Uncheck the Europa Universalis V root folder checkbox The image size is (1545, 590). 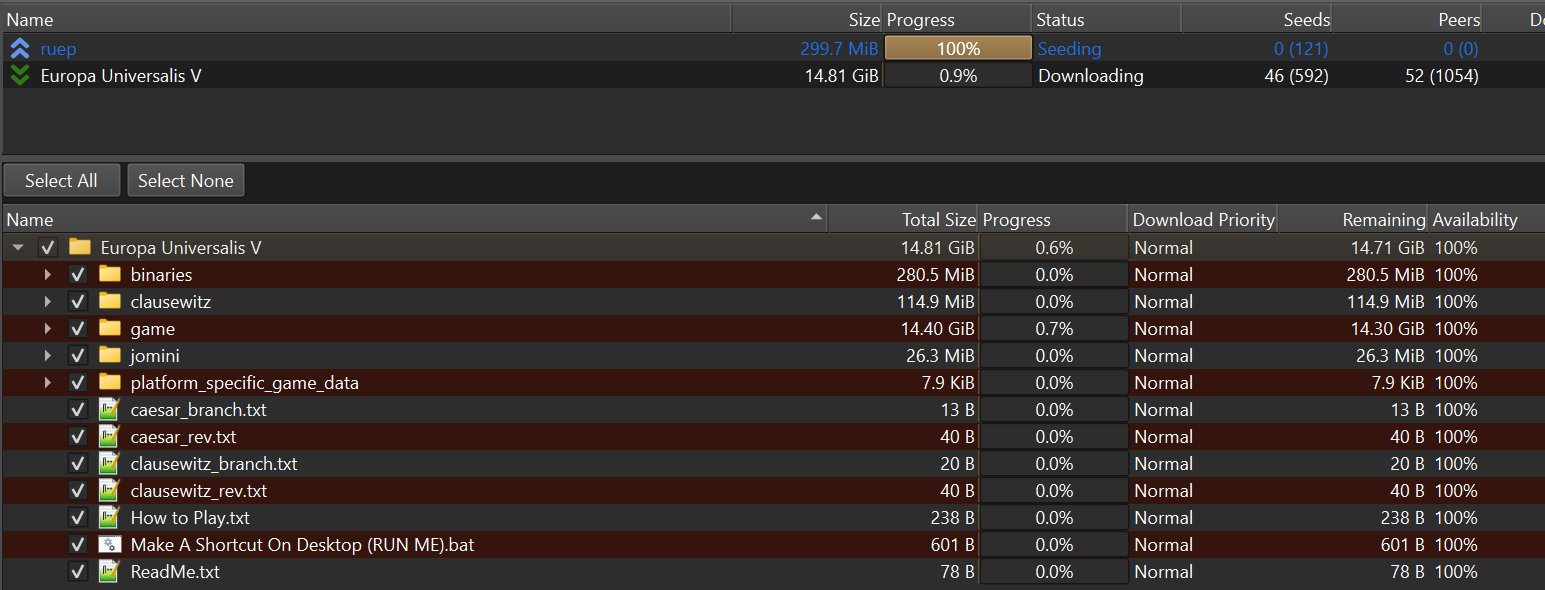coord(48,247)
